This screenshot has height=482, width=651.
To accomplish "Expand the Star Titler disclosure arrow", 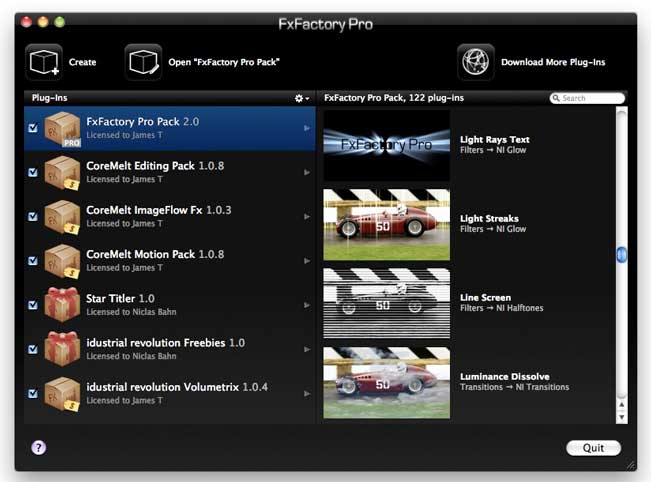I will pyautogui.click(x=307, y=305).
